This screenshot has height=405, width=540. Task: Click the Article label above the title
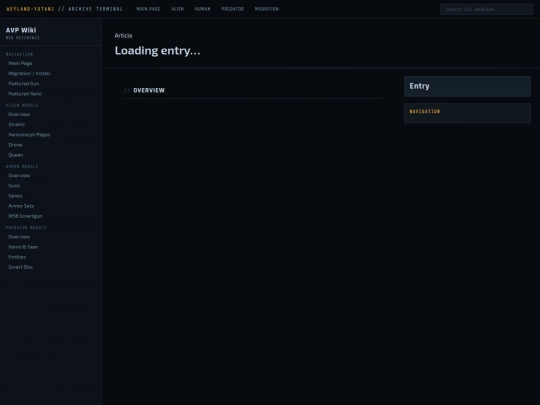(x=123, y=35)
